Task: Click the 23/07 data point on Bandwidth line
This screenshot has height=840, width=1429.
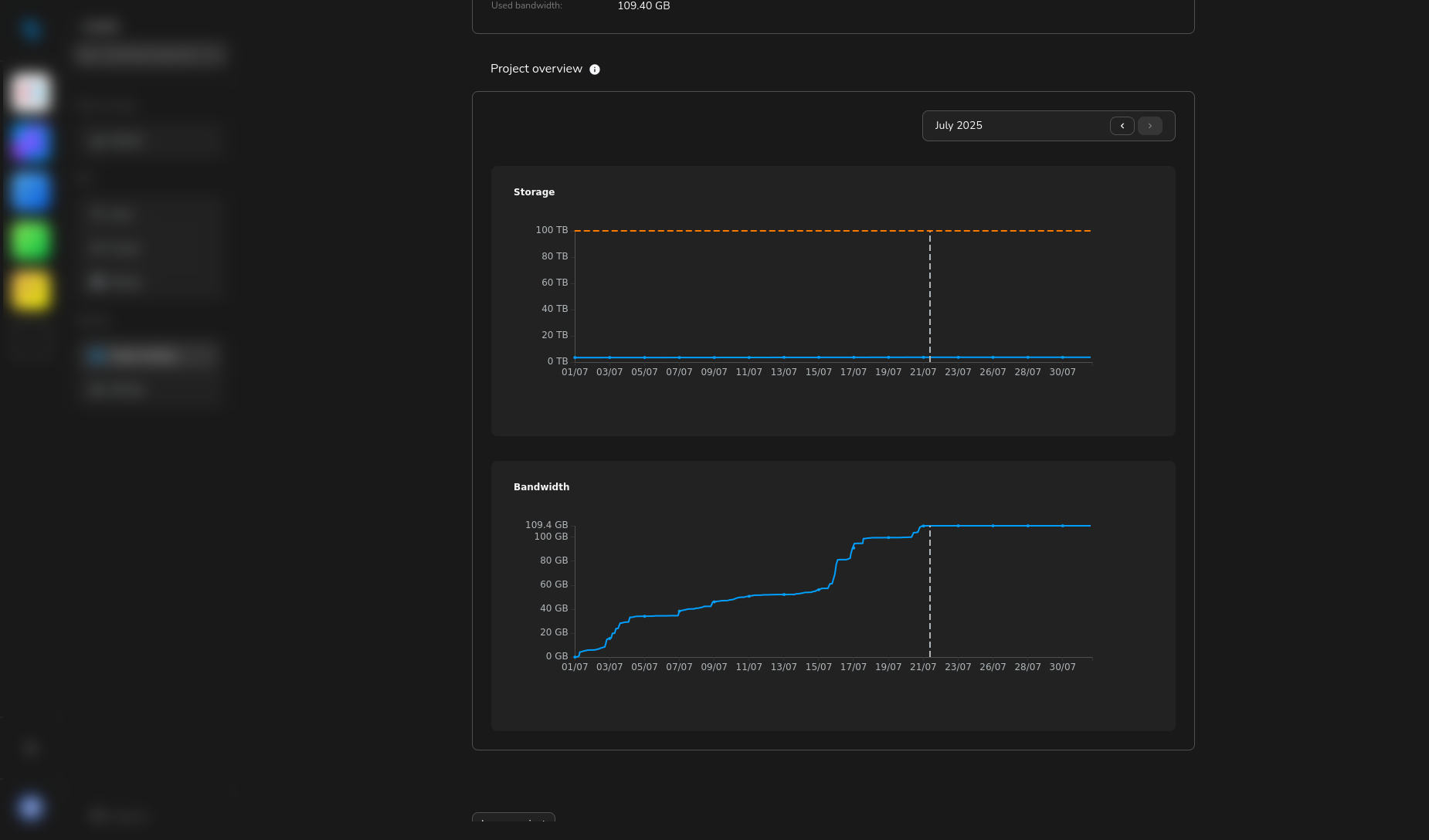Action: coord(958,526)
